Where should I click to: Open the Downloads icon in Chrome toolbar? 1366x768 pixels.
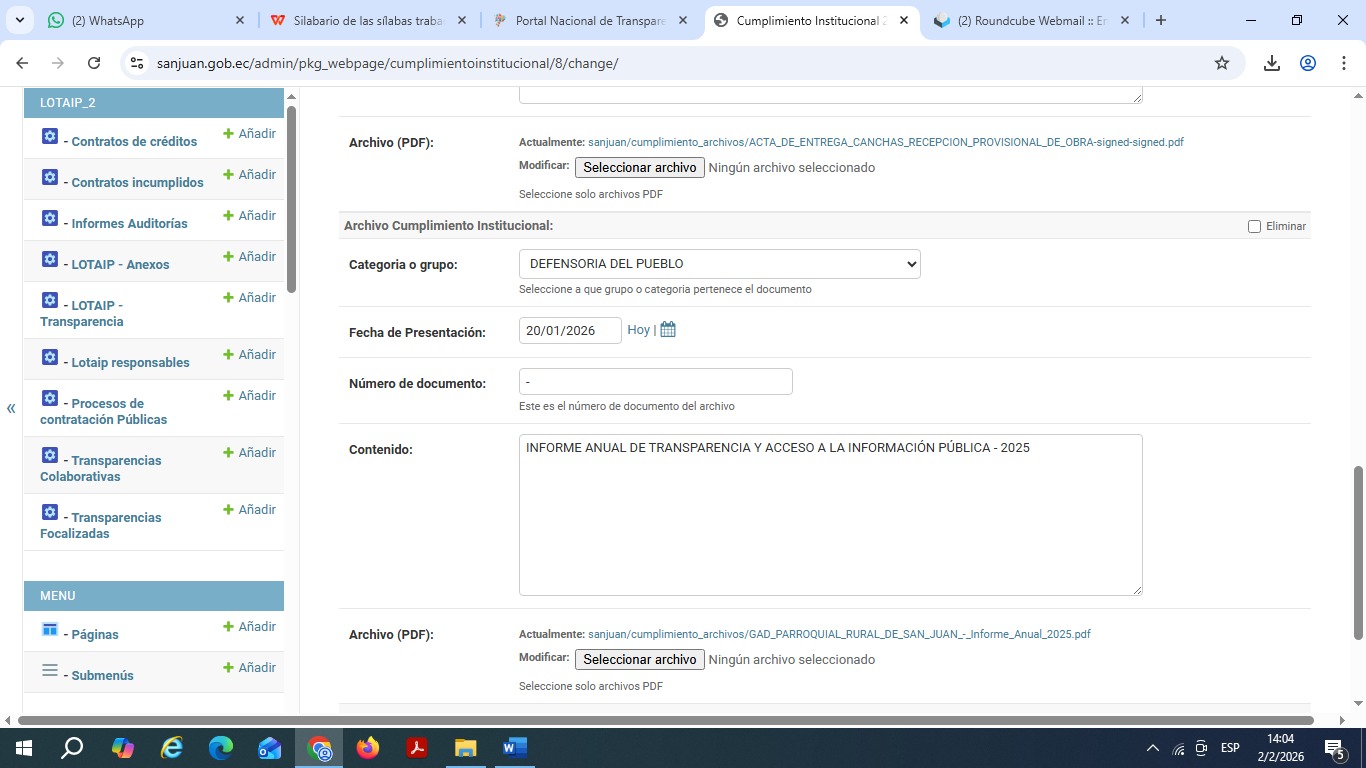click(1271, 63)
